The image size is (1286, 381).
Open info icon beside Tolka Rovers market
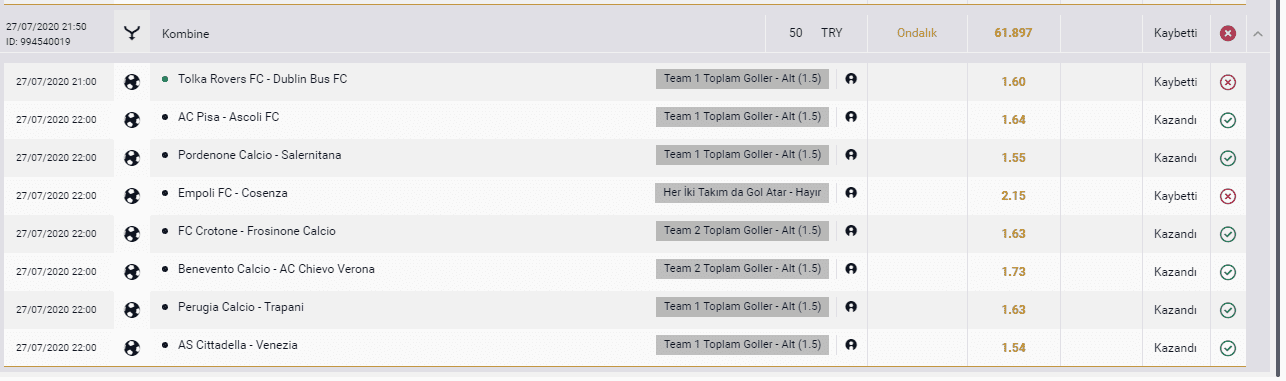(851, 79)
